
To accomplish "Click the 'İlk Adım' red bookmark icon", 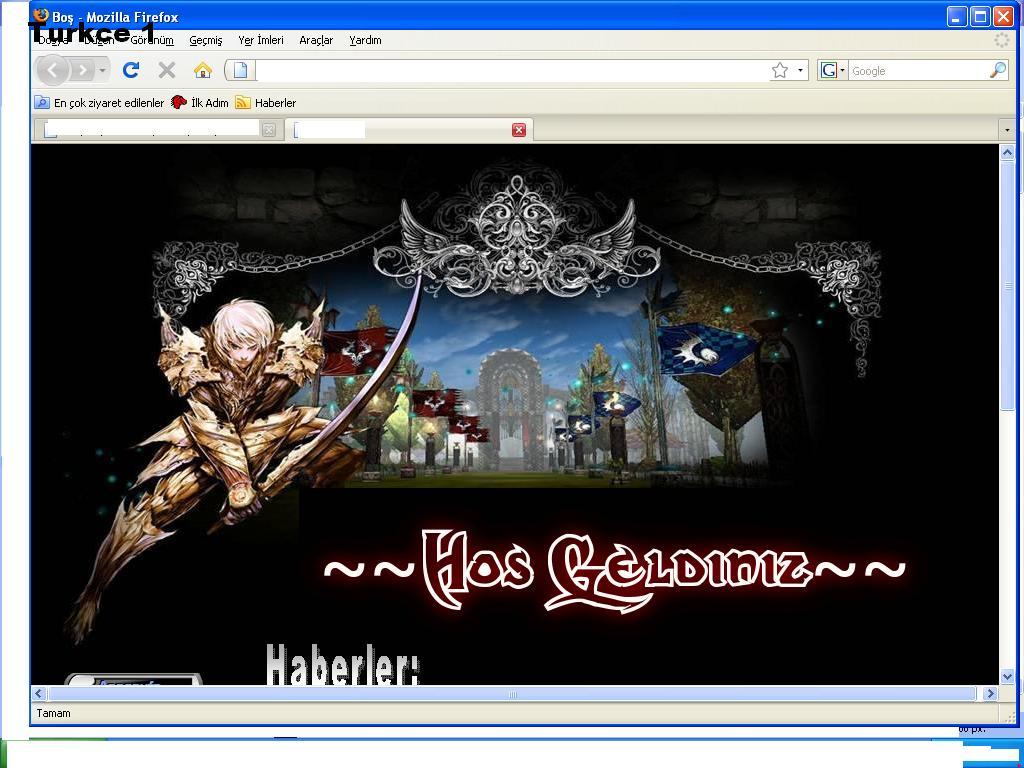I will coord(178,102).
